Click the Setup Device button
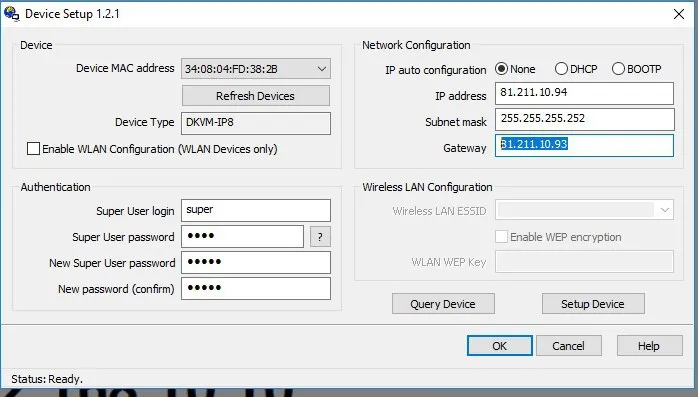Viewport: 698px width, 397px height. click(593, 304)
